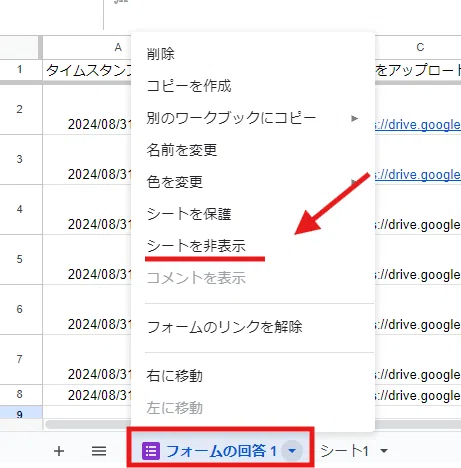The image size is (461, 468).
Task: Expand 別のワークブックにコピー submenu arrow
Action: click(x=354, y=118)
